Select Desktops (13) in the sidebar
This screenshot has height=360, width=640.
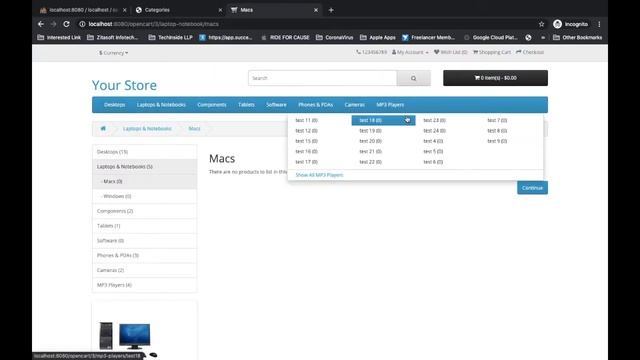[144, 152]
